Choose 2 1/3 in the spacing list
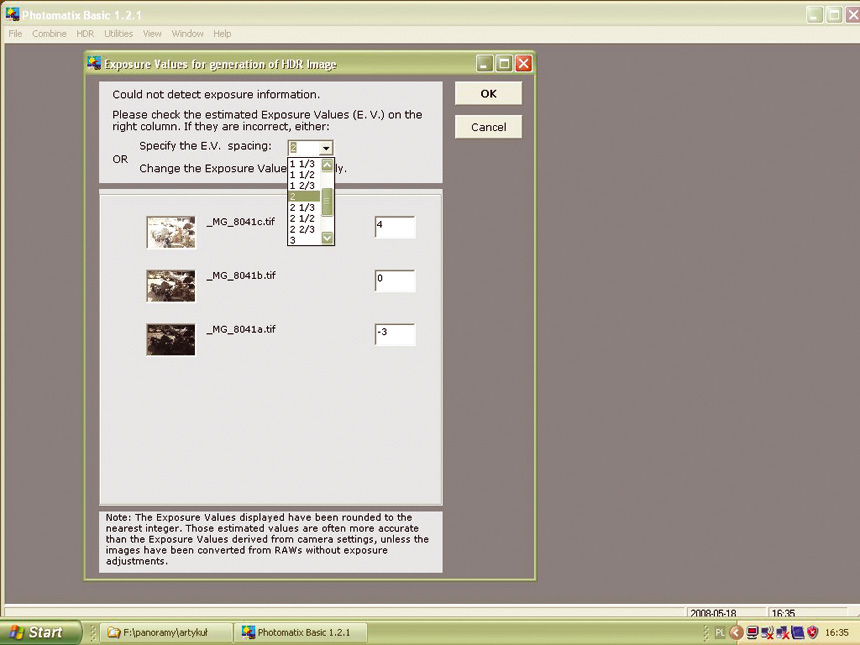Screen dimensions: 860x645 point(304,208)
